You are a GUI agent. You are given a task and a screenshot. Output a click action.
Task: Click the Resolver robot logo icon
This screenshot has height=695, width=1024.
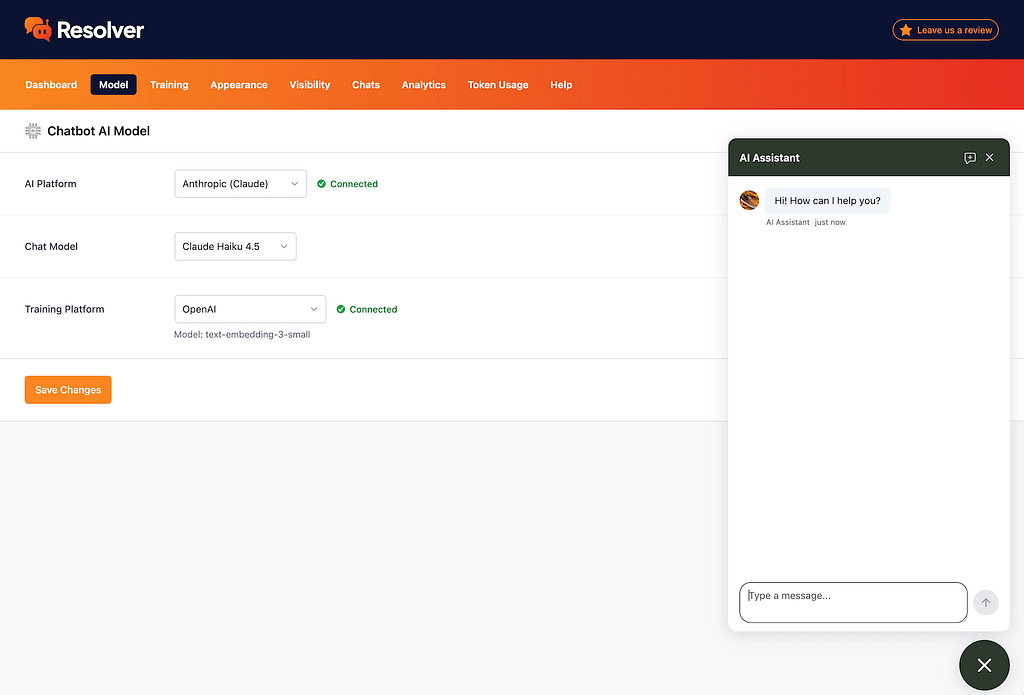[38, 29]
